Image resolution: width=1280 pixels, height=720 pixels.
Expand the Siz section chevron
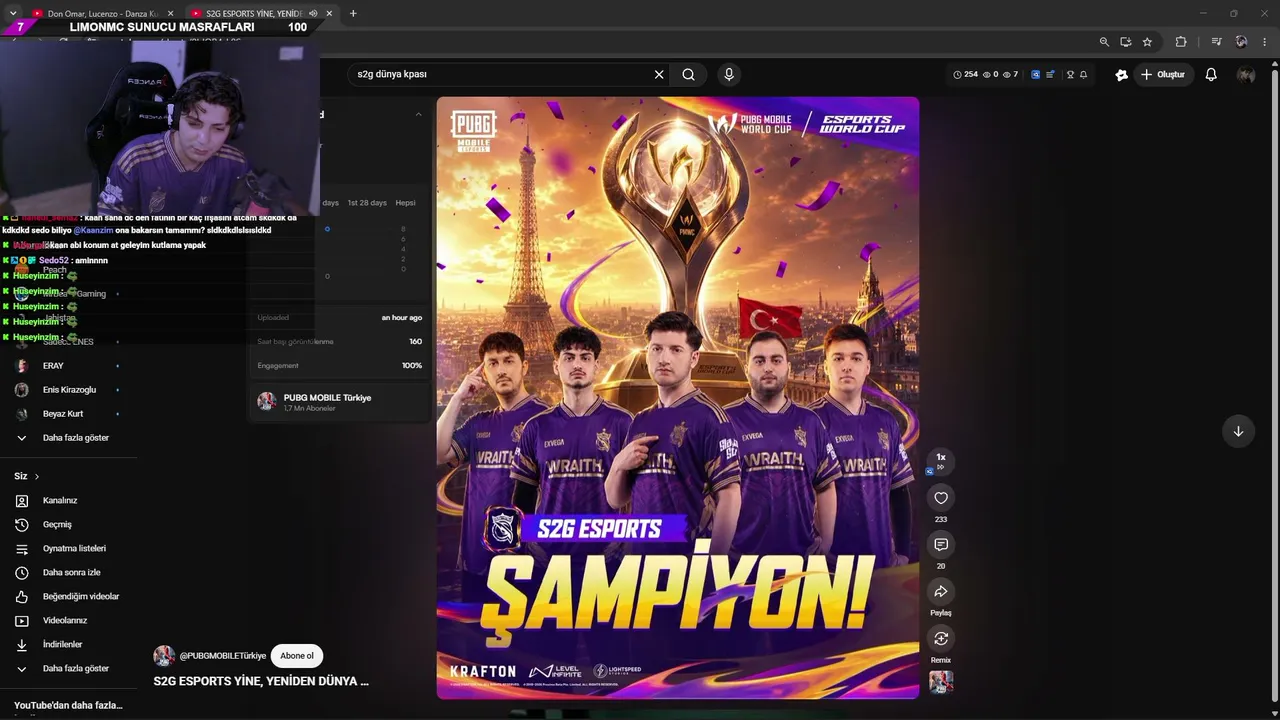point(37,476)
